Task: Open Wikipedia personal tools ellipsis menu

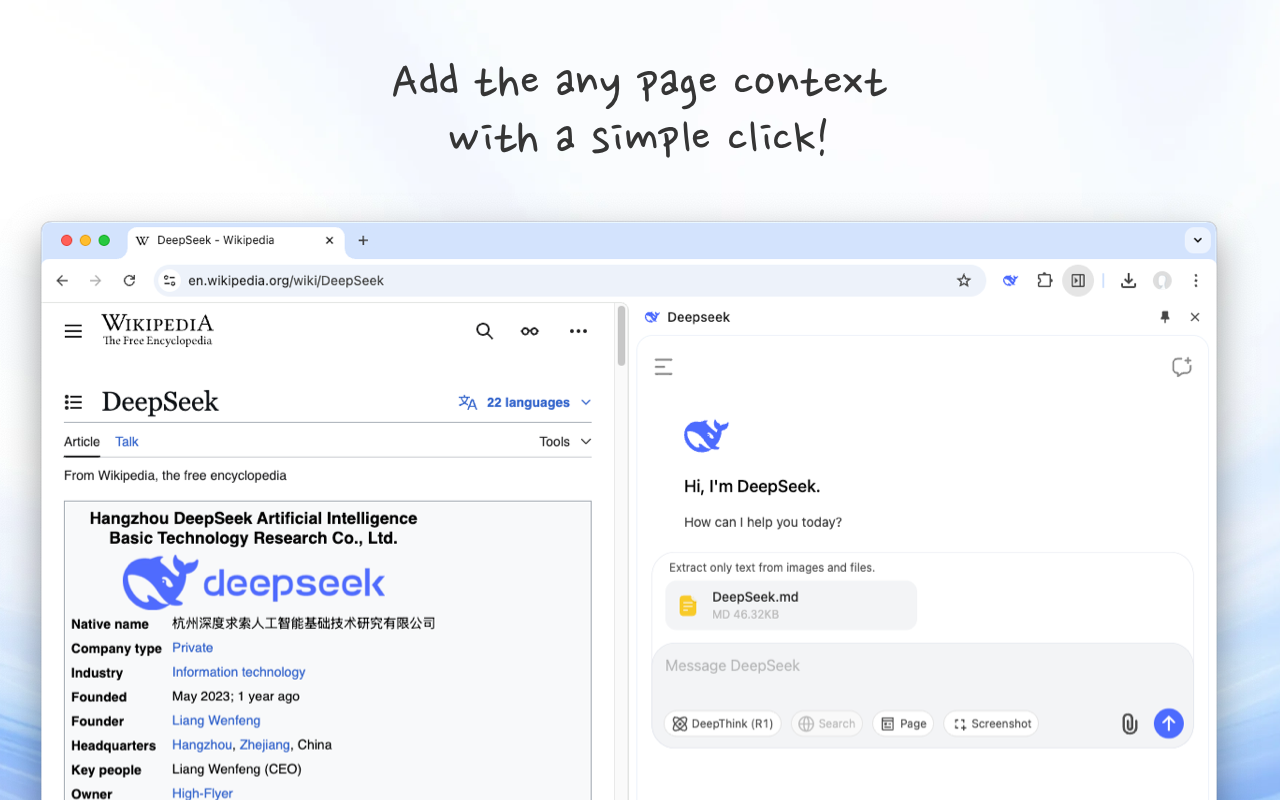Action: click(578, 331)
